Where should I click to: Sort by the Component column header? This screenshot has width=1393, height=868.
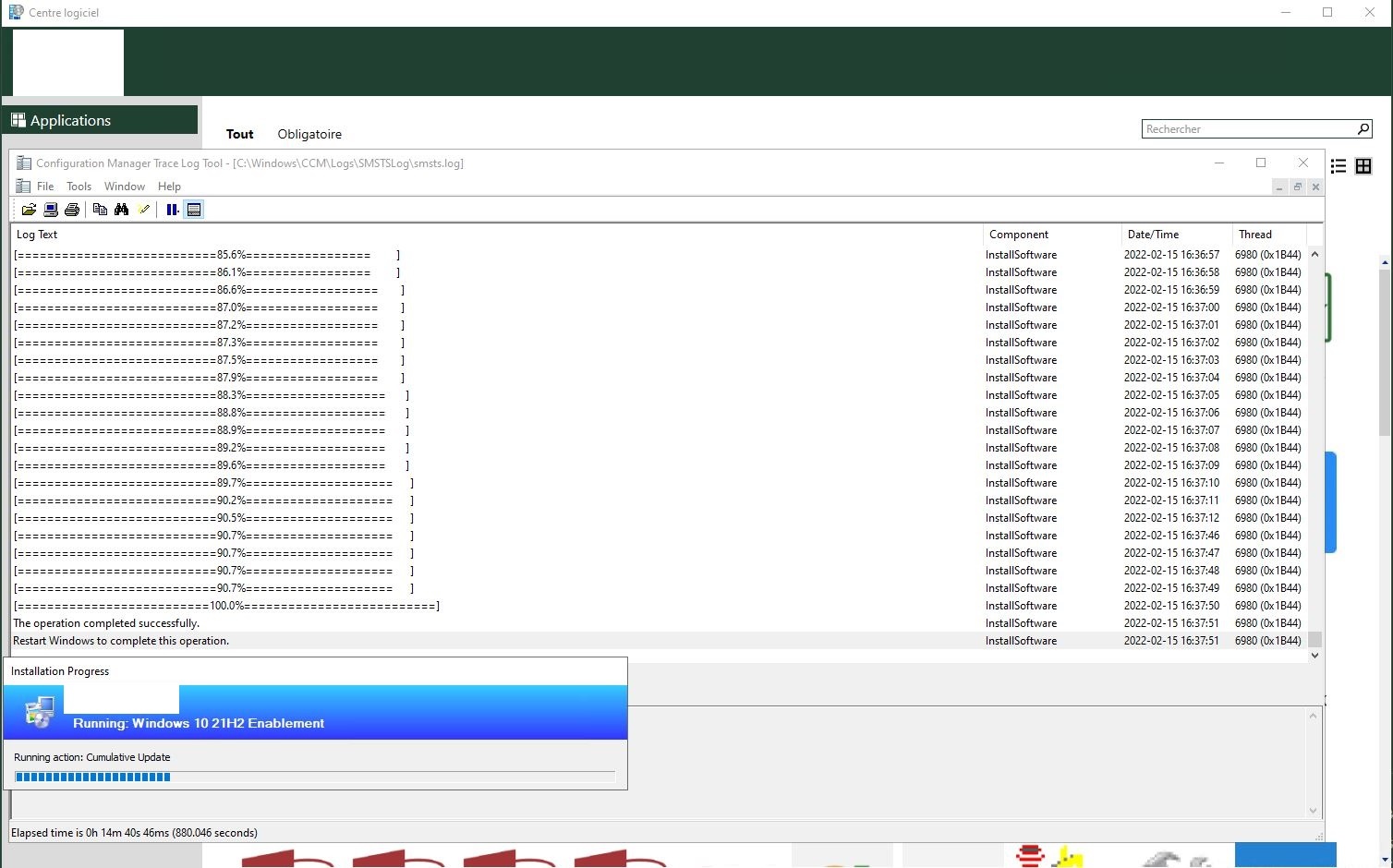tap(1051, 235)
